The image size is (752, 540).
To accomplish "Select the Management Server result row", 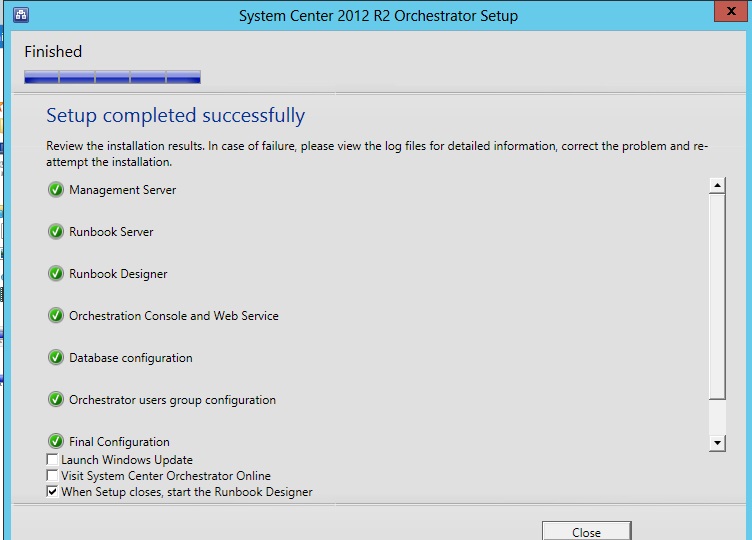I will pyautogui.click(x=122, y=190).
